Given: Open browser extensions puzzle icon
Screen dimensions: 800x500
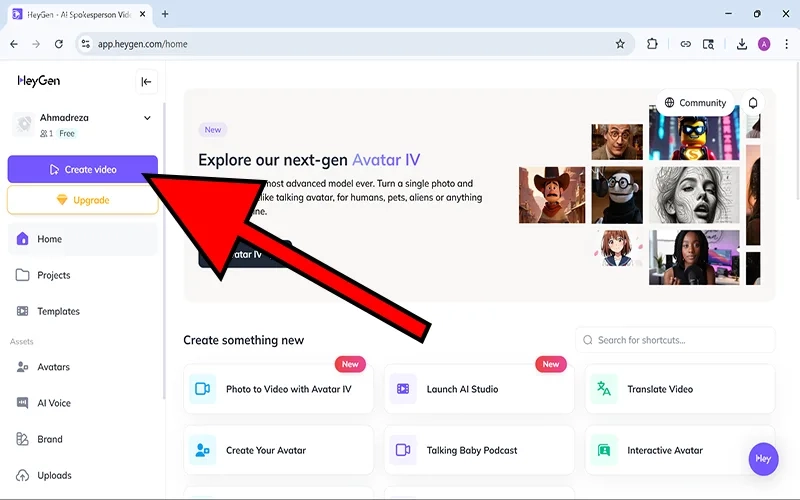Looking at the screenshot, I should [x=652, y=44].
